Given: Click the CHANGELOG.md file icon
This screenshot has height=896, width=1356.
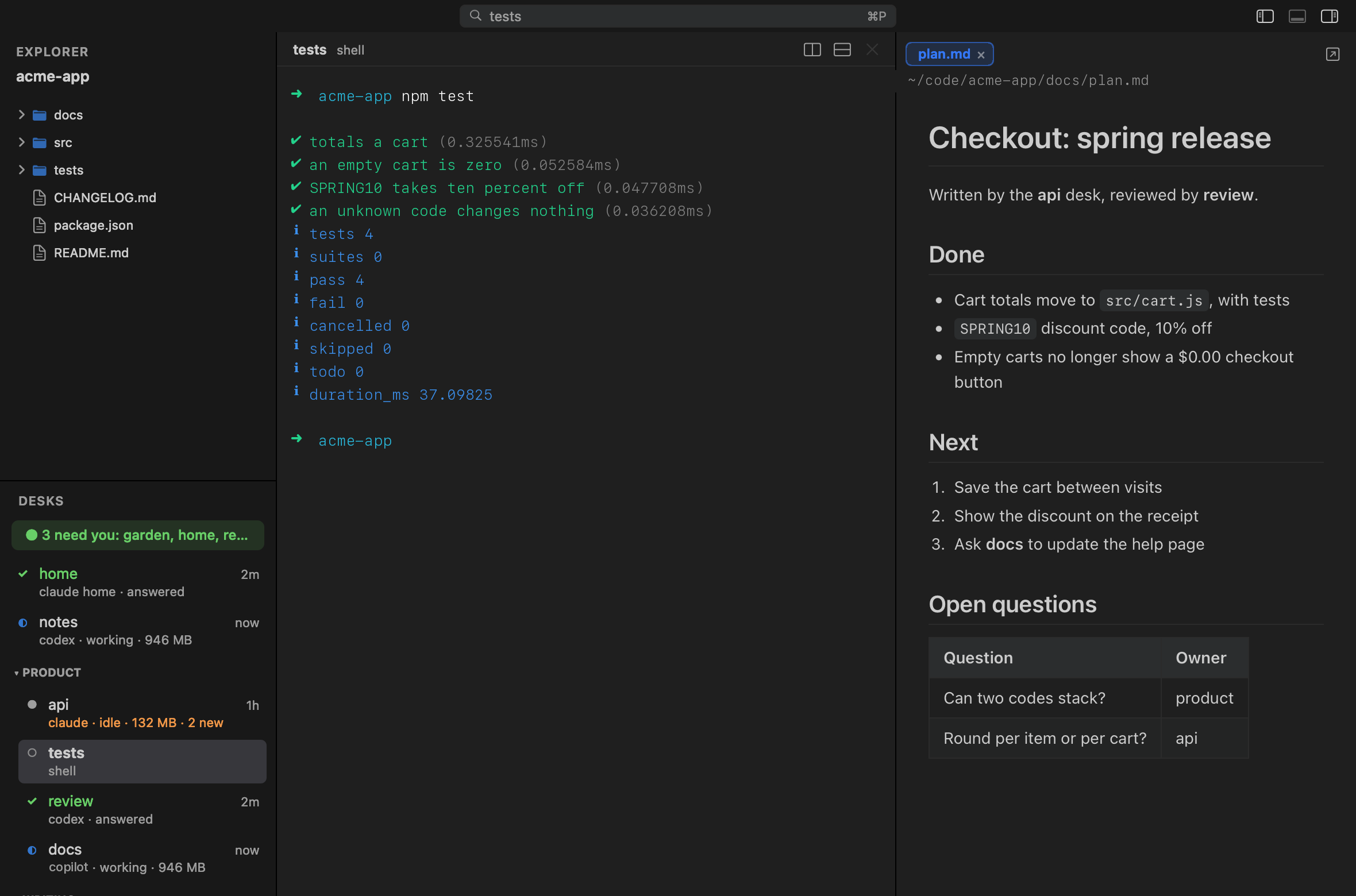Looking at the screenshot, I should coord(40,198).
